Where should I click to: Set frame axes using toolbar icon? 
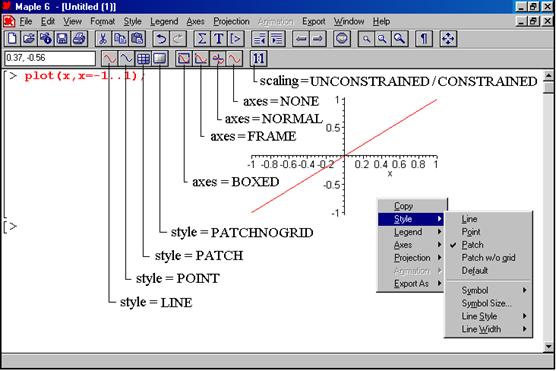(201, 59)
